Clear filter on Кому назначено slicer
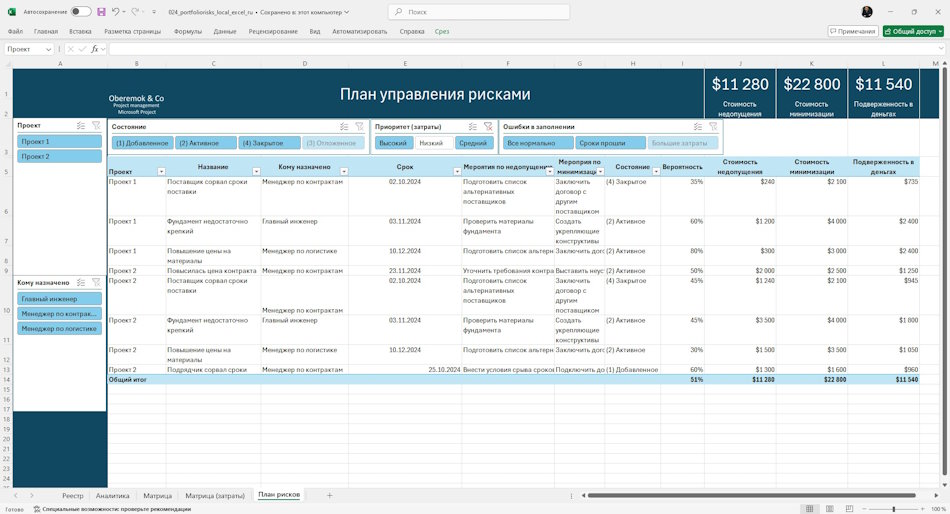The height and width of the screenshot is (514, 950). coord(96,282)
